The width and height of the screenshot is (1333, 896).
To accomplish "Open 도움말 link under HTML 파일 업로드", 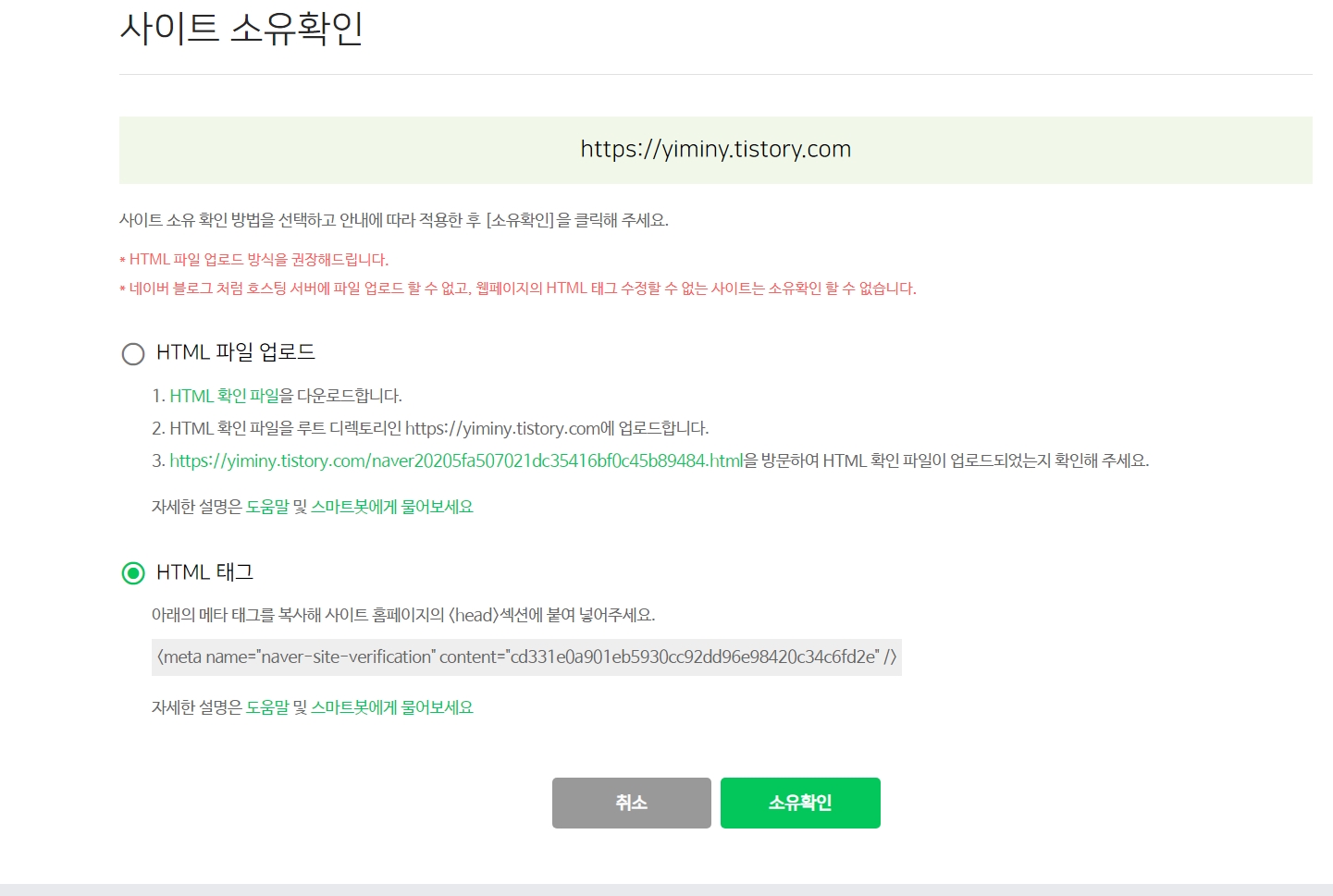I will (267, 507).
